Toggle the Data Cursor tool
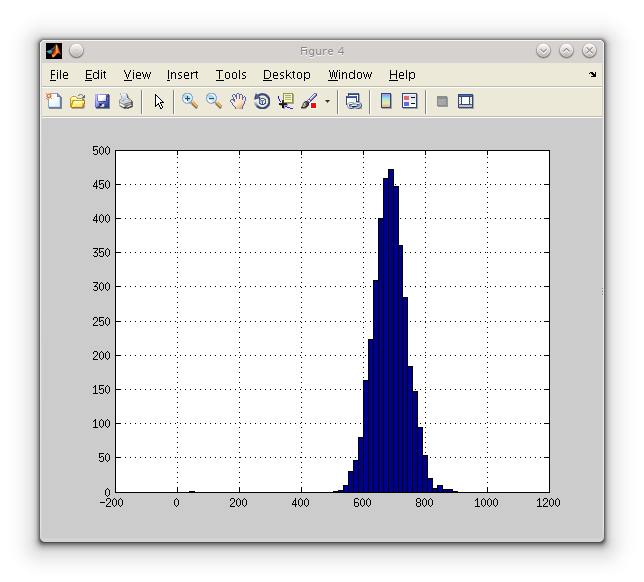 tap(286, 101)
